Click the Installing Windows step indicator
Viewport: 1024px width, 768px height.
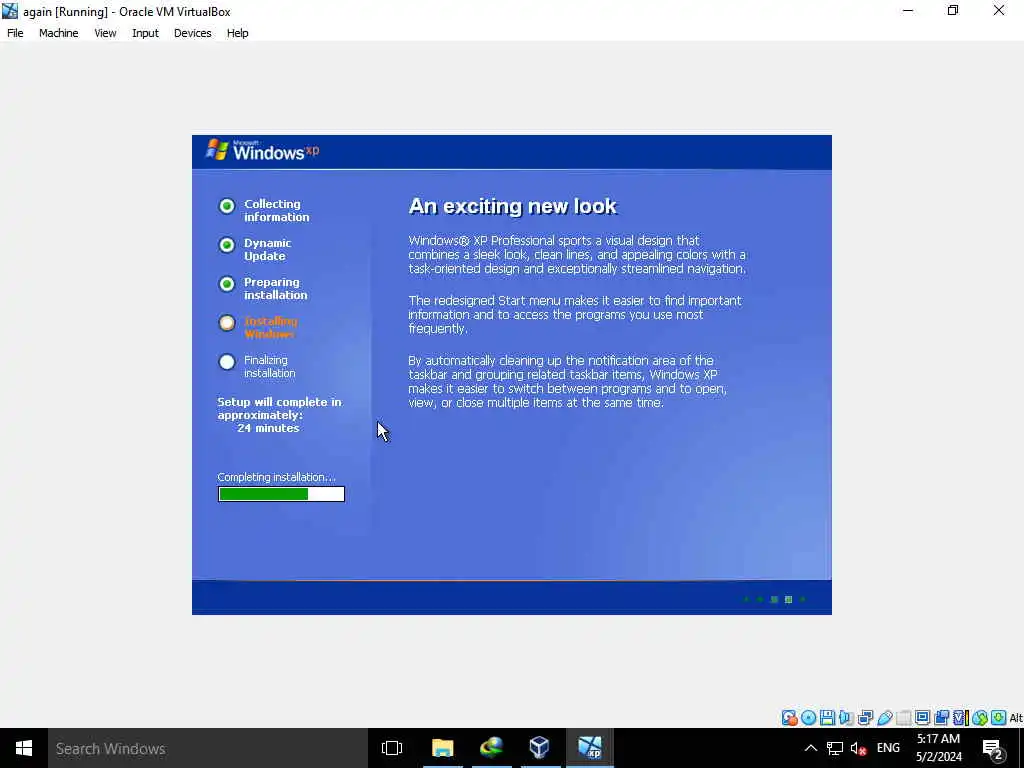[227, 323]
